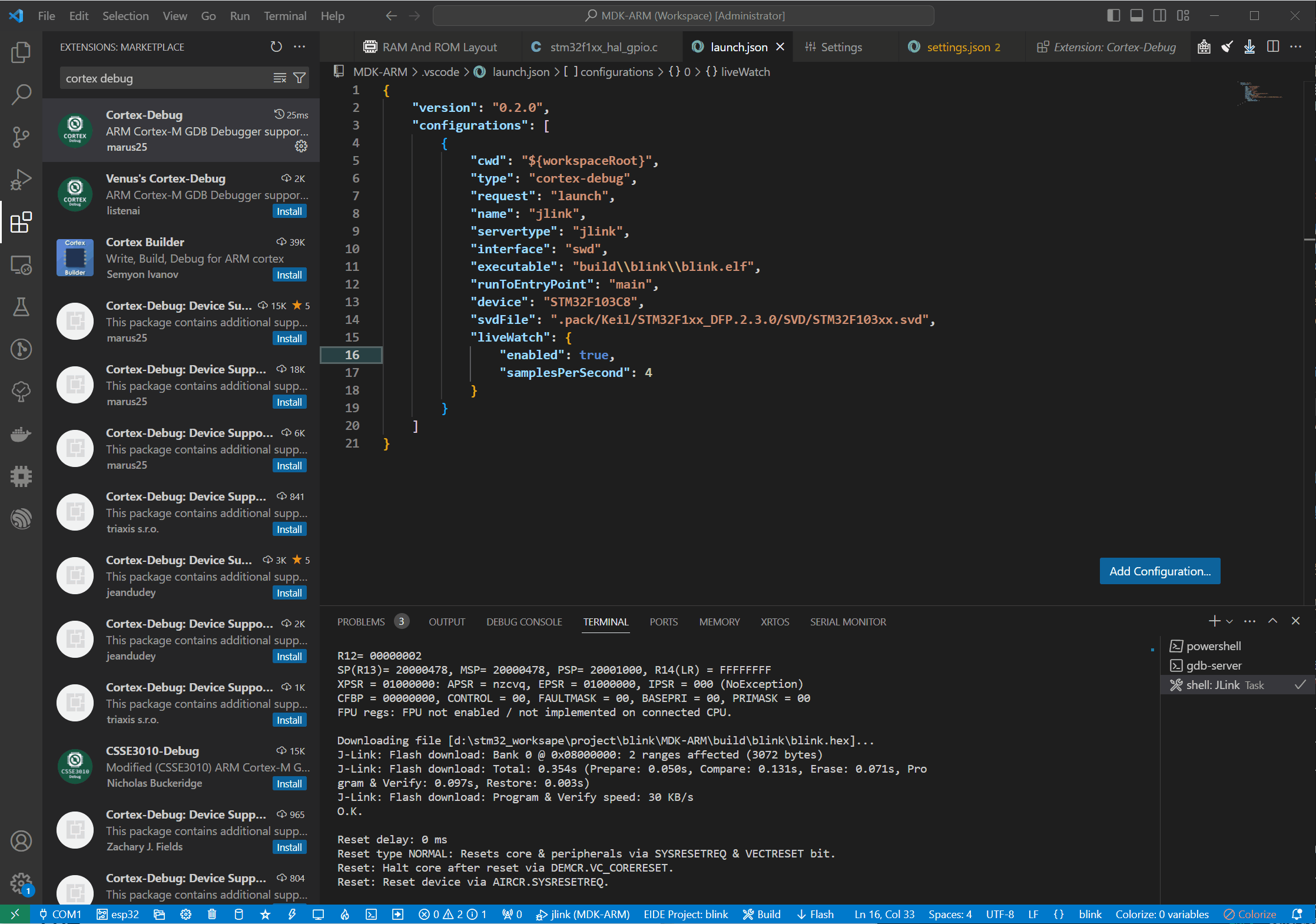
Task: Click the editor minimap
Action: pos(1260,93)
